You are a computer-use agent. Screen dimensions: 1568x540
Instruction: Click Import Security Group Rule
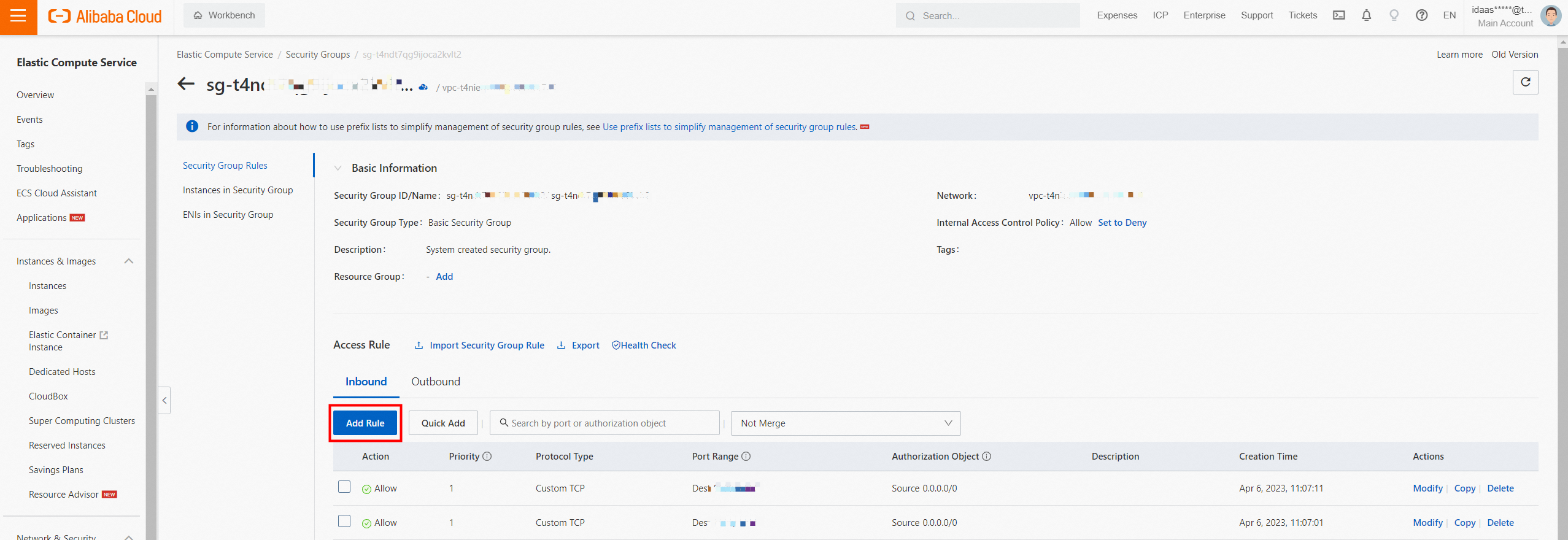click(480, 345)
